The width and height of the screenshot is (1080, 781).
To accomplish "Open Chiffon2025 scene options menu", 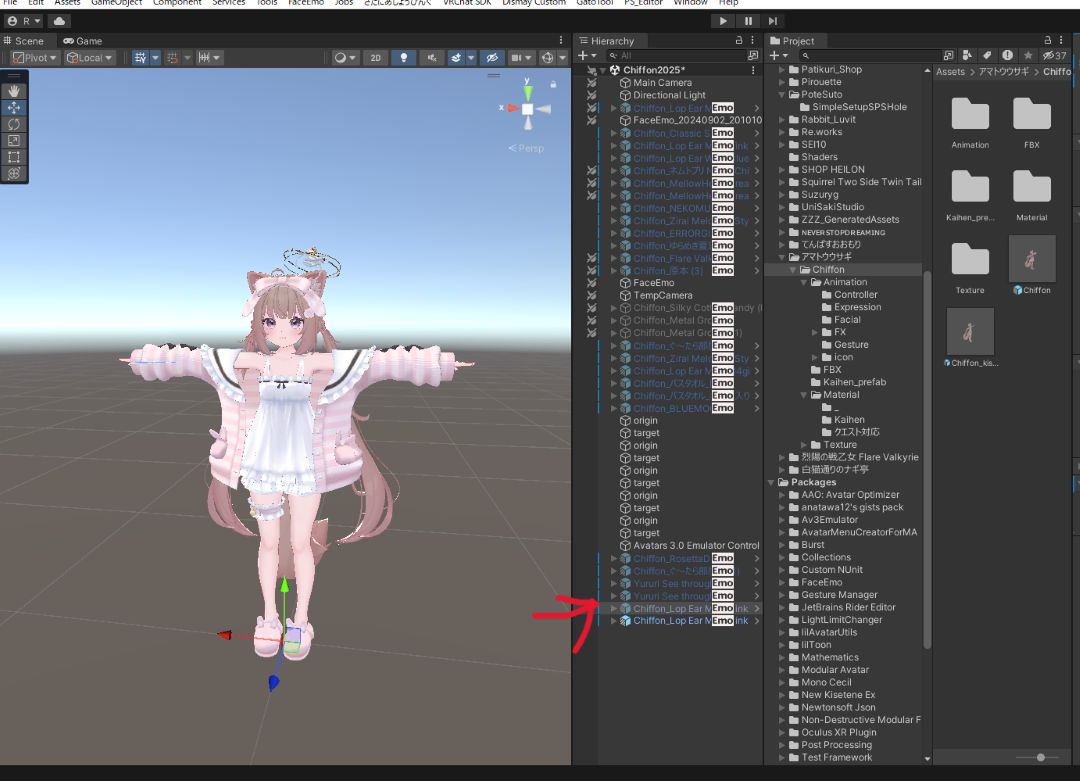I will point(753,70).
